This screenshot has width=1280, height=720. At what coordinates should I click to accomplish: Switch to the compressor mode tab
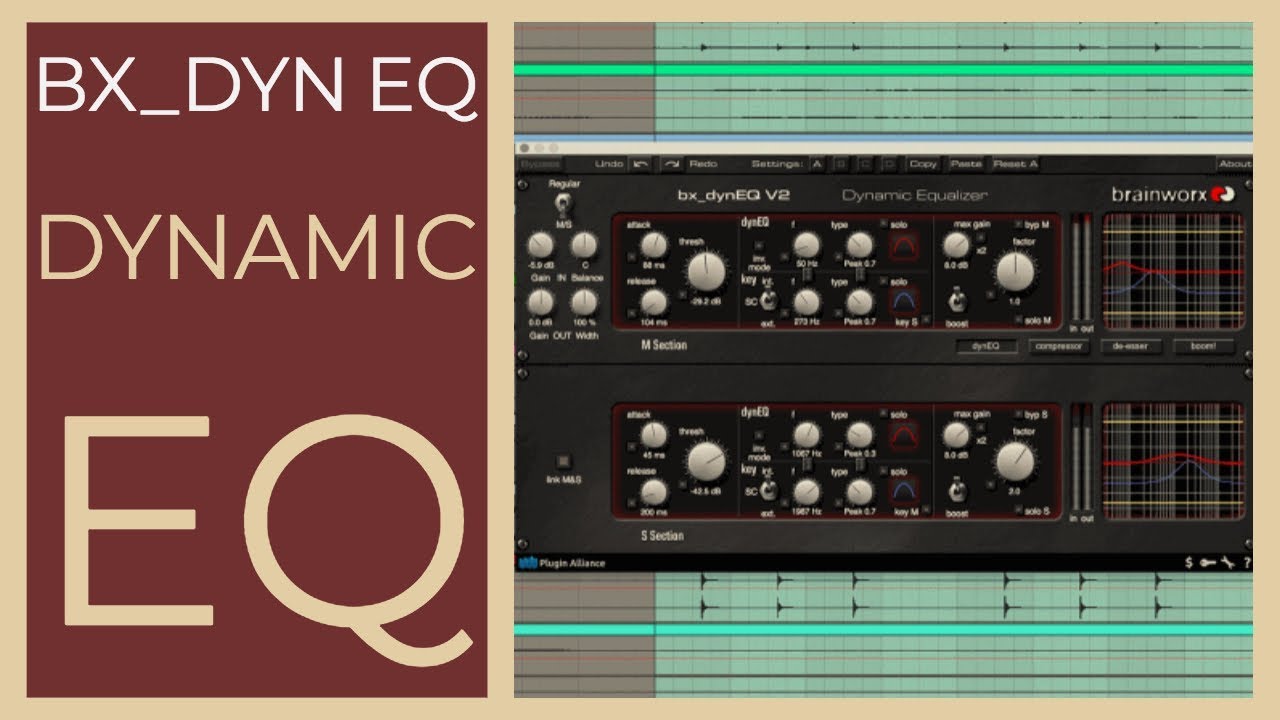[1059, 347]
